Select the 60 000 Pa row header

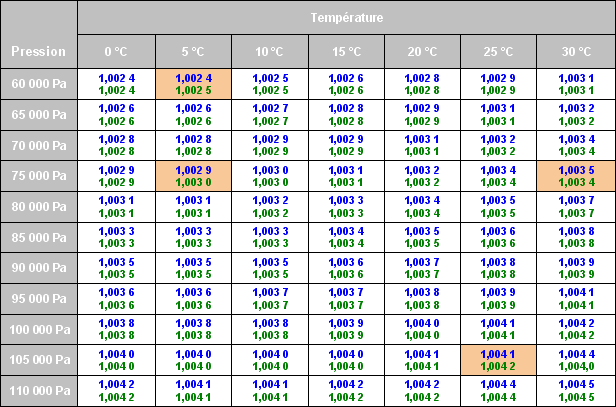click(39, 84)
